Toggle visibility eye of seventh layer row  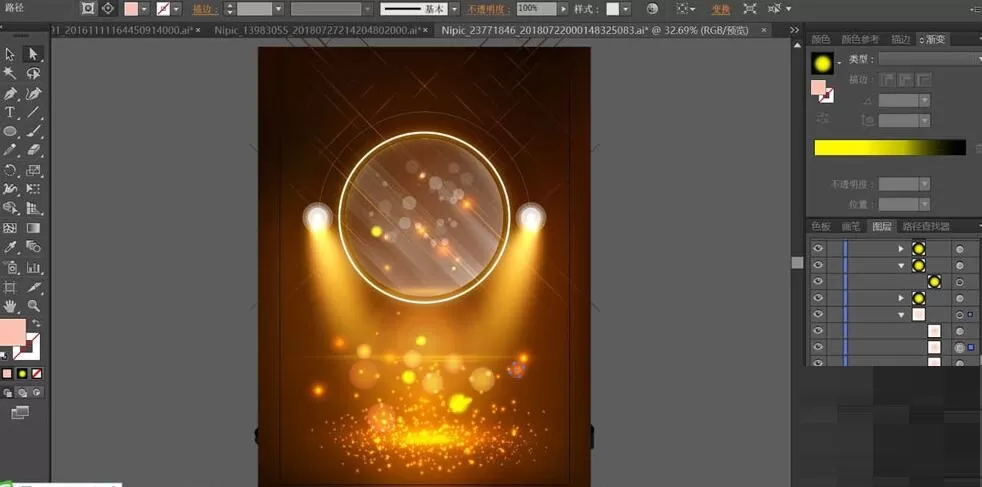pyautogui.click(x=817, y=347)
